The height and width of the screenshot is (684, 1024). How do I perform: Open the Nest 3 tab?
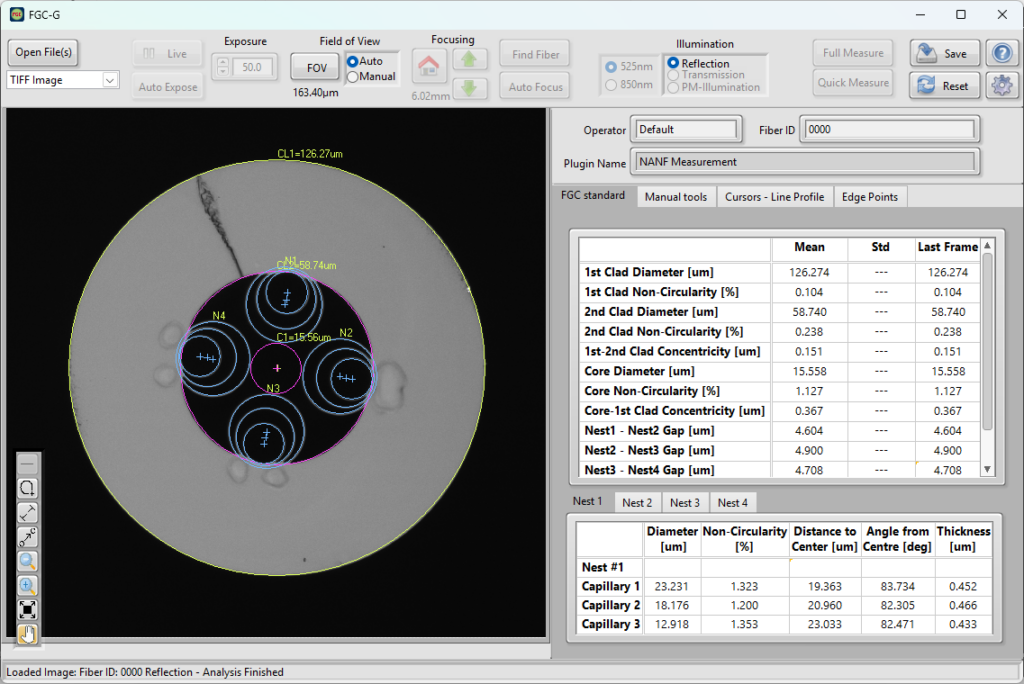[684, 502]
